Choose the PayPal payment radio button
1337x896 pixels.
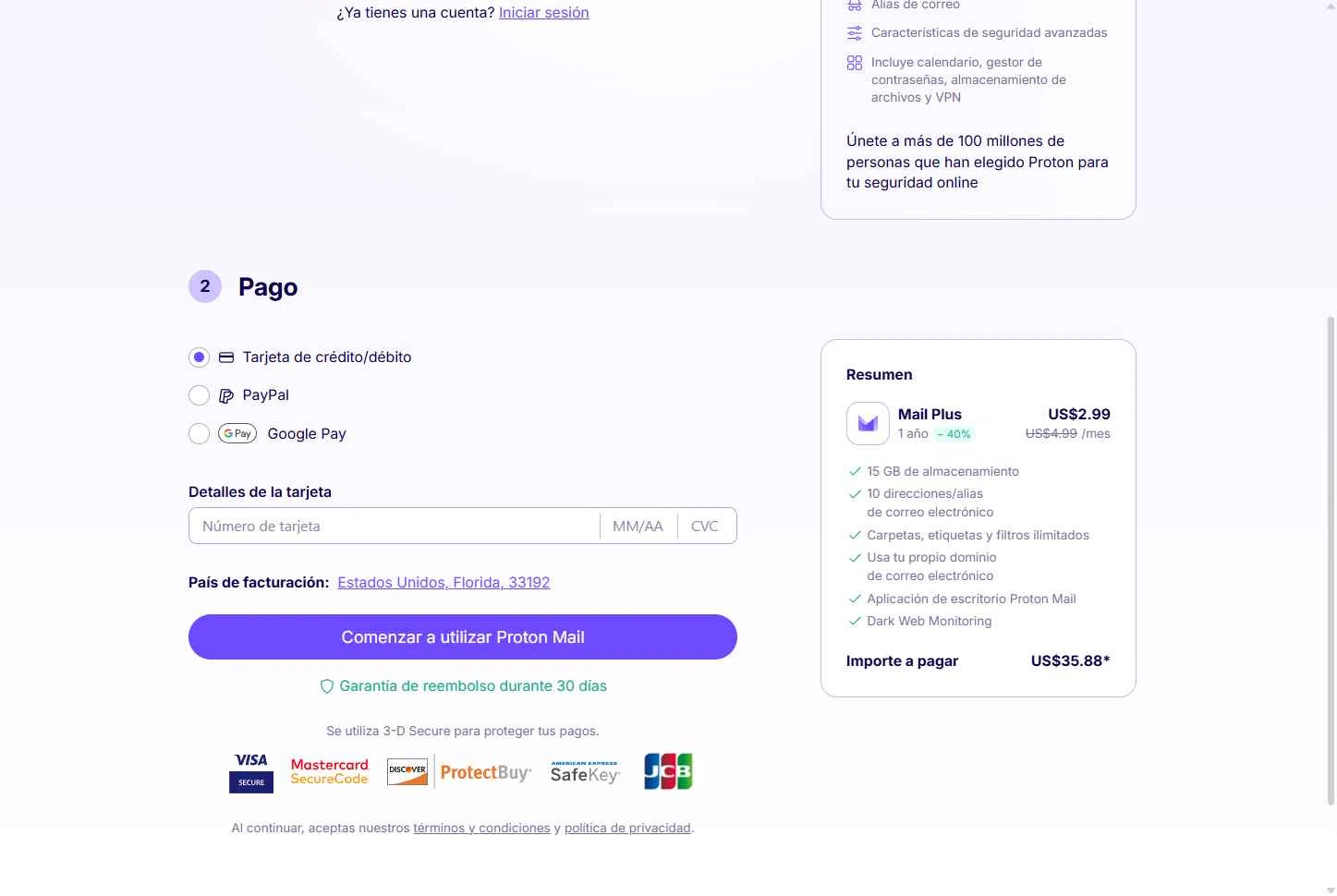(x=199, y=395)
